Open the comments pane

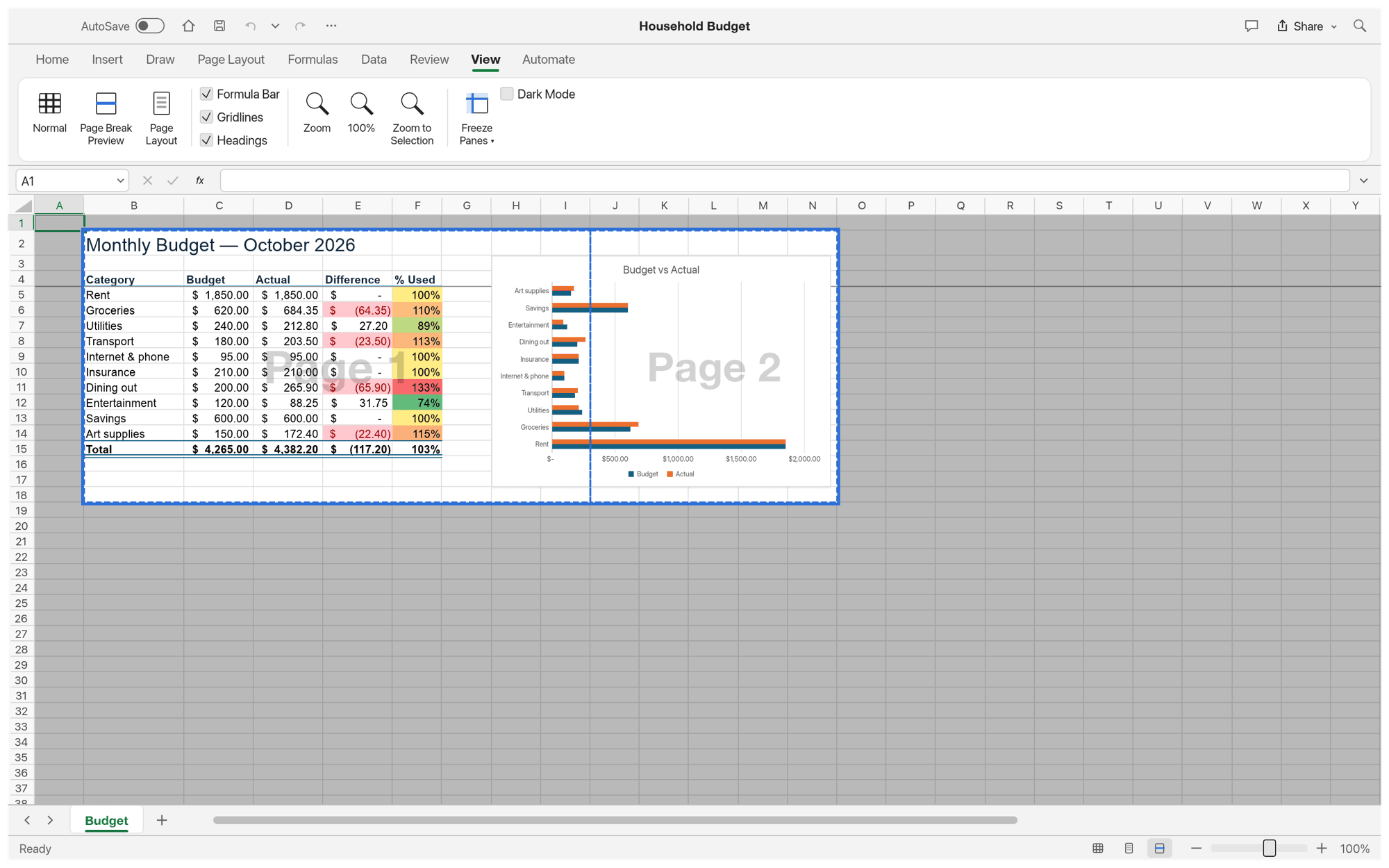coord(1251,26)
